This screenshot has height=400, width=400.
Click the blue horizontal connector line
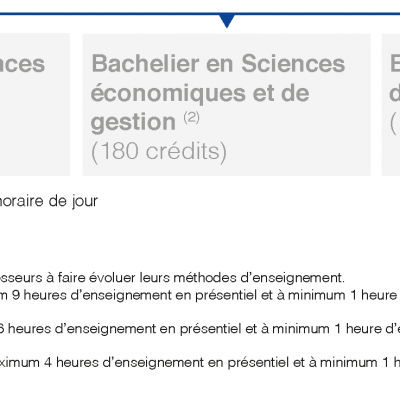tap(200, 14)
